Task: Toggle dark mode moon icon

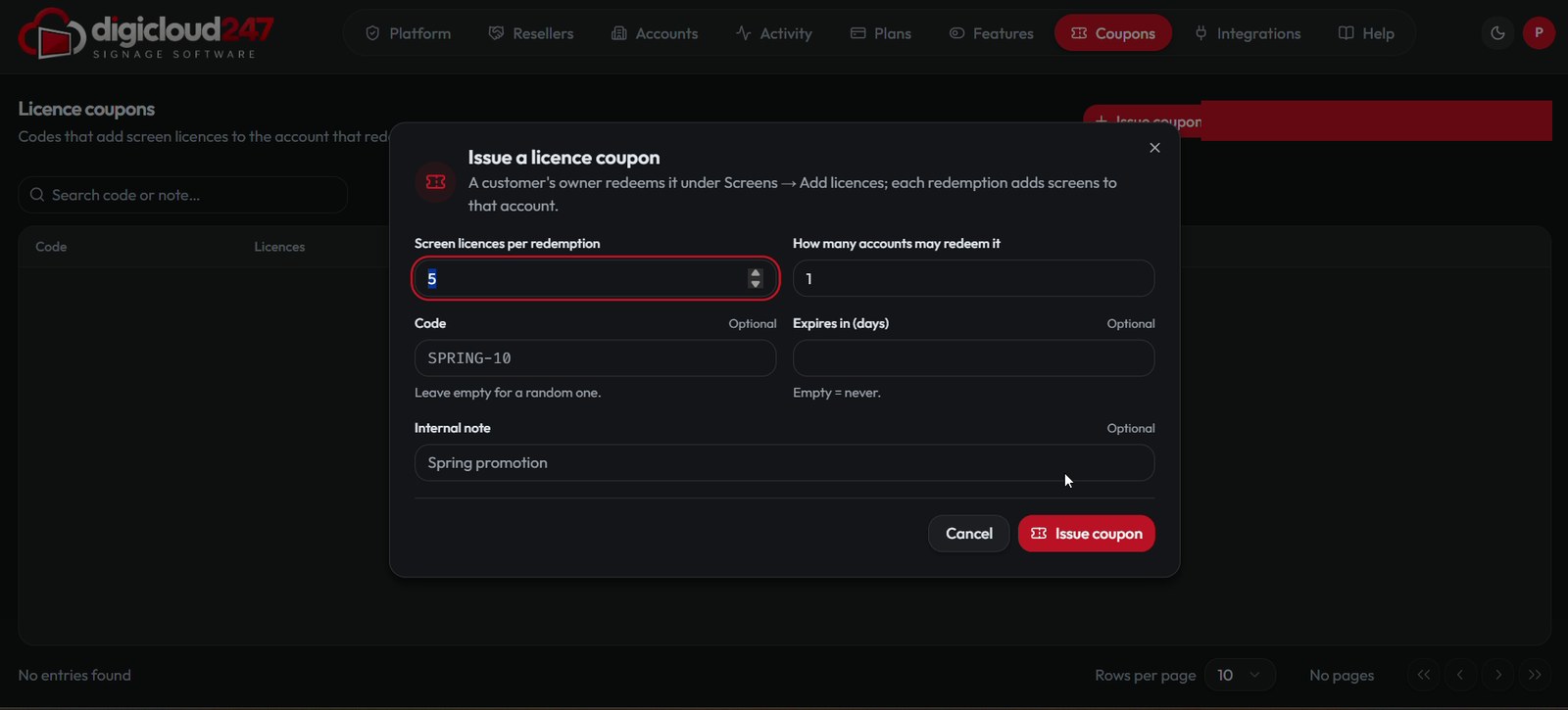Action: (1497, 33)
